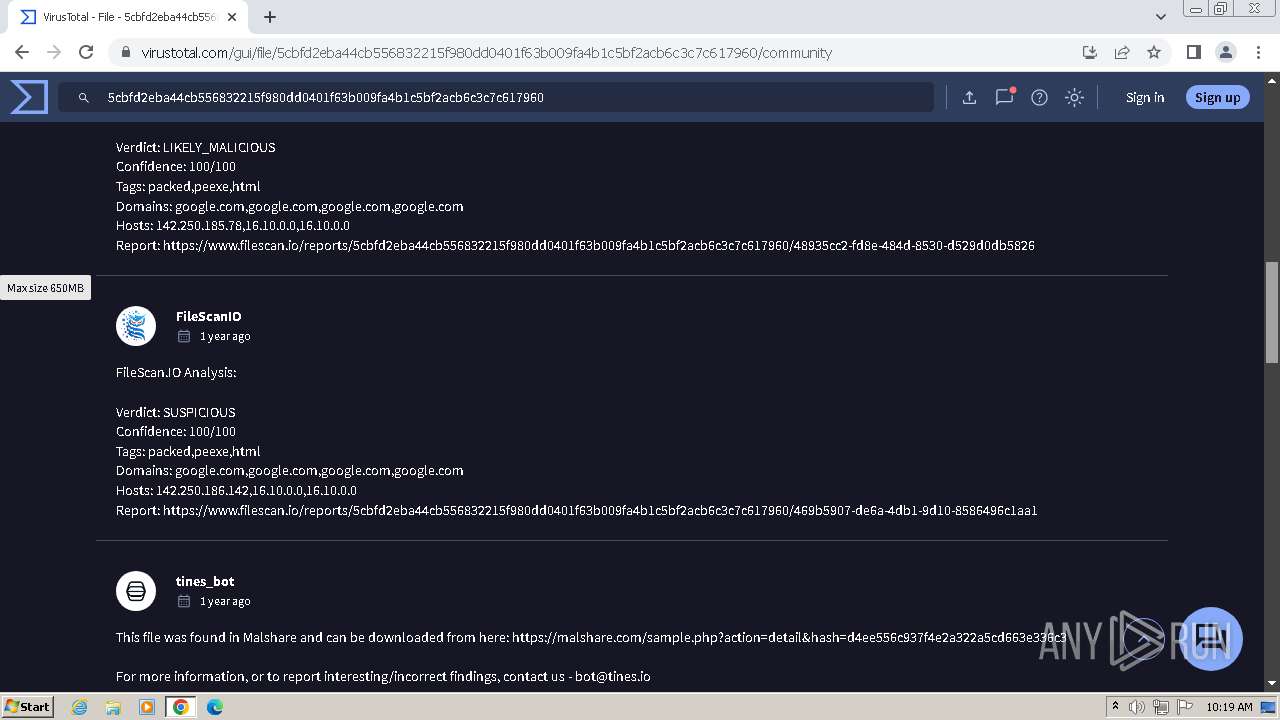
Task: Open the Chrome profile avatar
Action: click(1225, 52)
